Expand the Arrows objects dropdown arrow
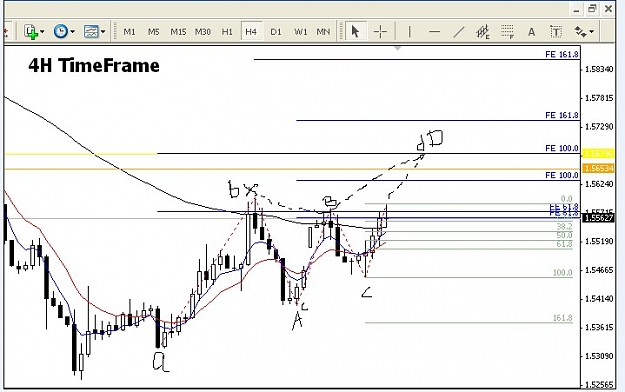The height and width of the screenshot is (392, 625). click(592, 32)
